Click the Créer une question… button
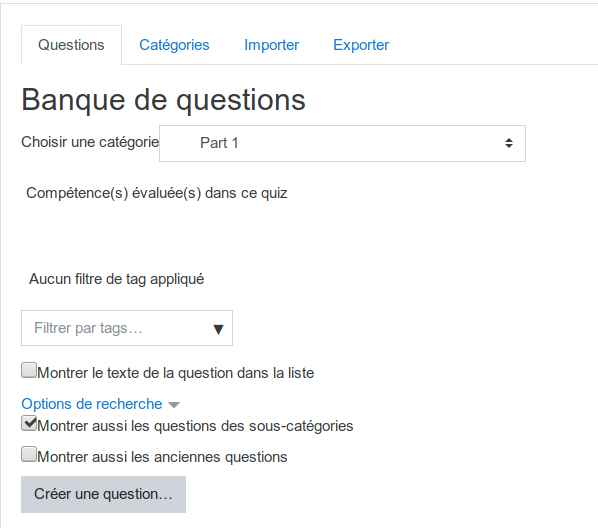The height and width of the screenshot is (528, 598). (103, 494)
